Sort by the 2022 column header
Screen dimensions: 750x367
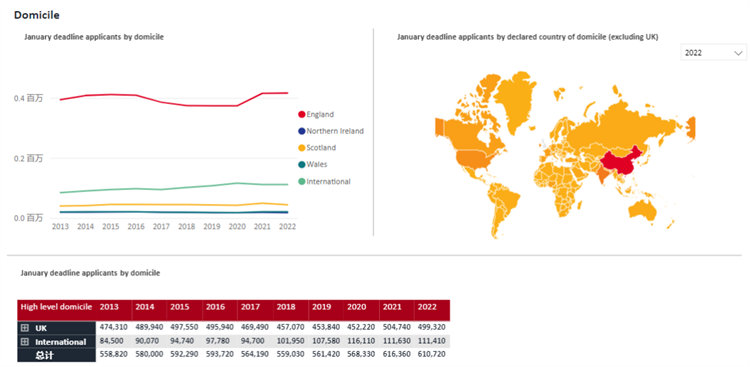pos(427,307)
